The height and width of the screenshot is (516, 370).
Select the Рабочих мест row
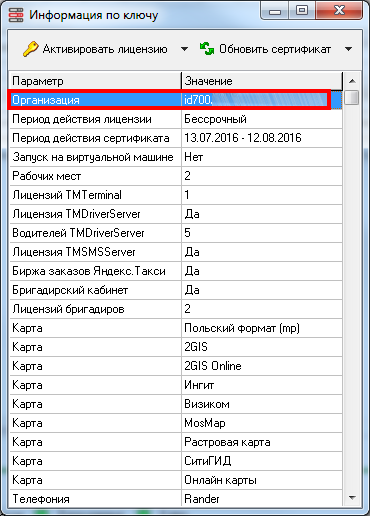(176, 176)
